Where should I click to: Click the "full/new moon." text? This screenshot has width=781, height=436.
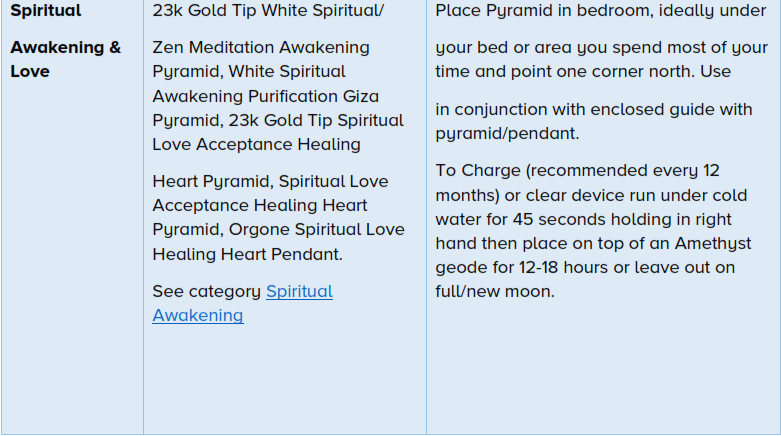tap(494, 292)
